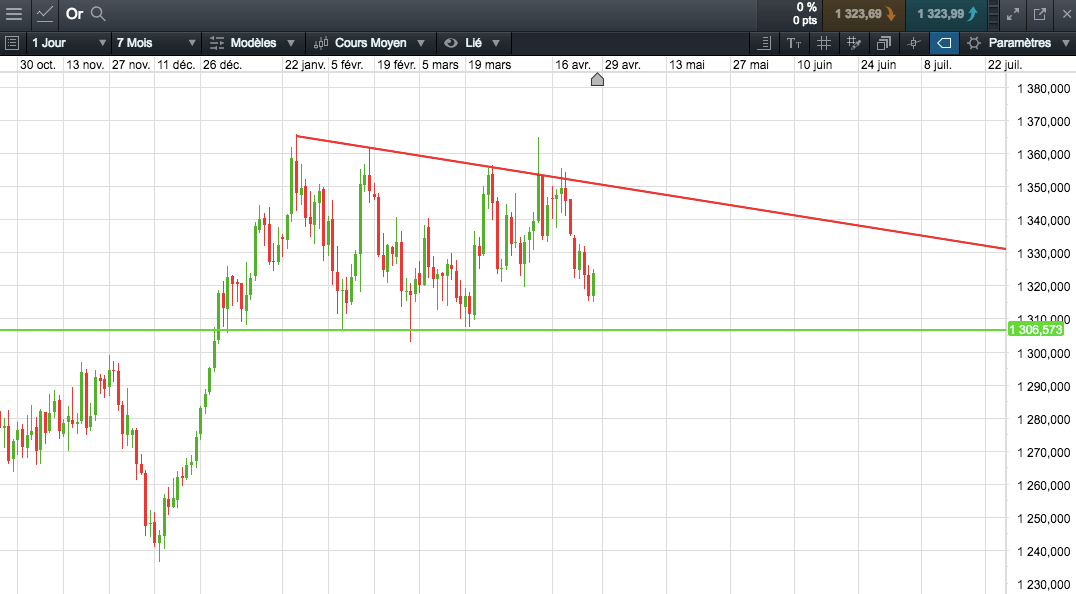Expand the chart to fullscreen arrows icon
1076x594 pixels.
tap(1013, 14)
